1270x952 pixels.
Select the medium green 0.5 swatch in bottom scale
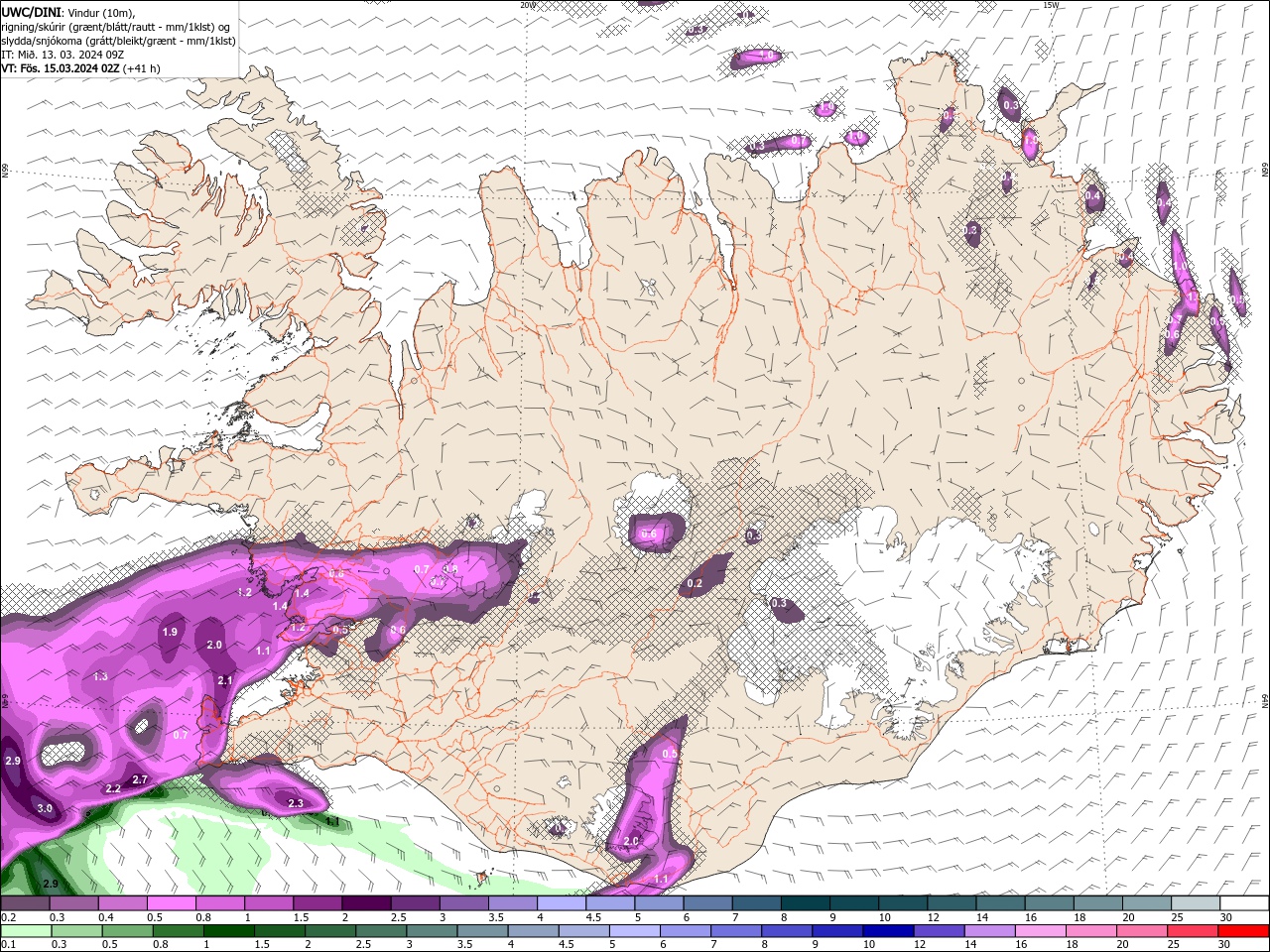pyautogui.click(x=129, y=931)
